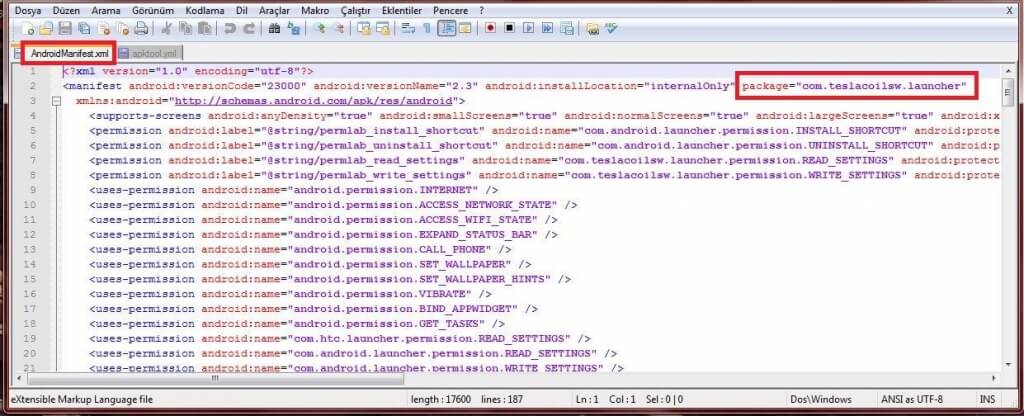Open the Dosya menu
Viewport: 1024px width, 416px height.
click(27, 9)
